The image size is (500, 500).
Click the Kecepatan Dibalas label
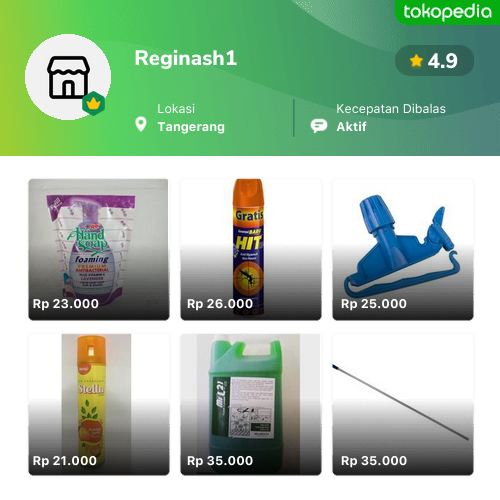391,109
